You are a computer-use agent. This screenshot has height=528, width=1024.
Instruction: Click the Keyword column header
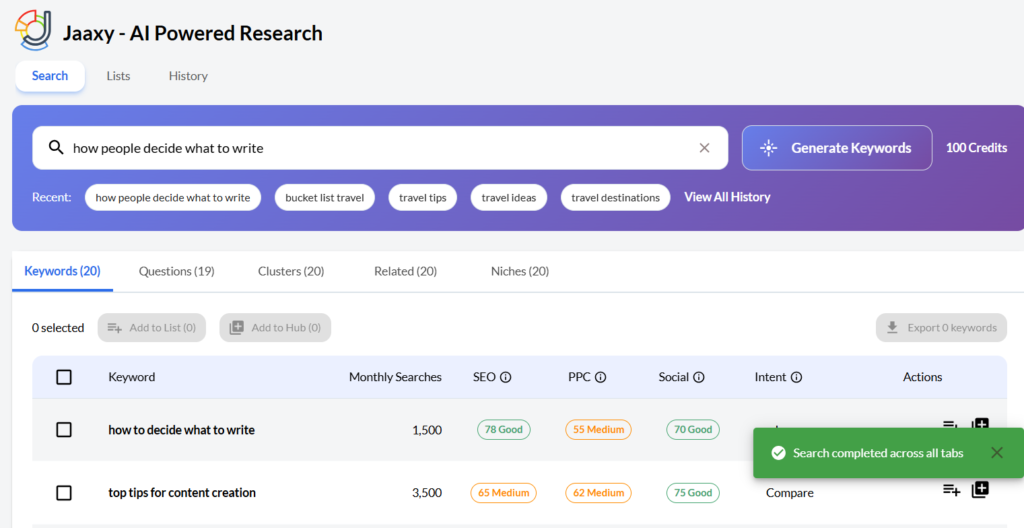coord(131,377)
